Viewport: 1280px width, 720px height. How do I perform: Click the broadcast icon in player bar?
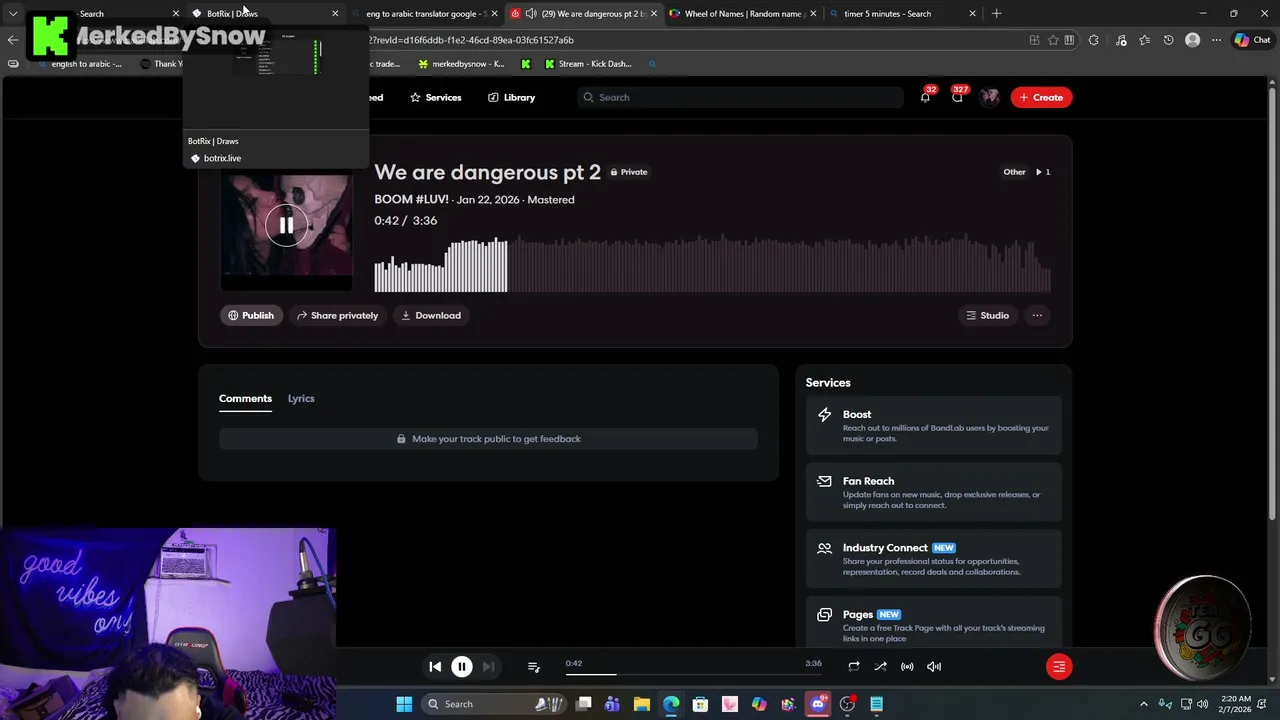coord(907,667)
